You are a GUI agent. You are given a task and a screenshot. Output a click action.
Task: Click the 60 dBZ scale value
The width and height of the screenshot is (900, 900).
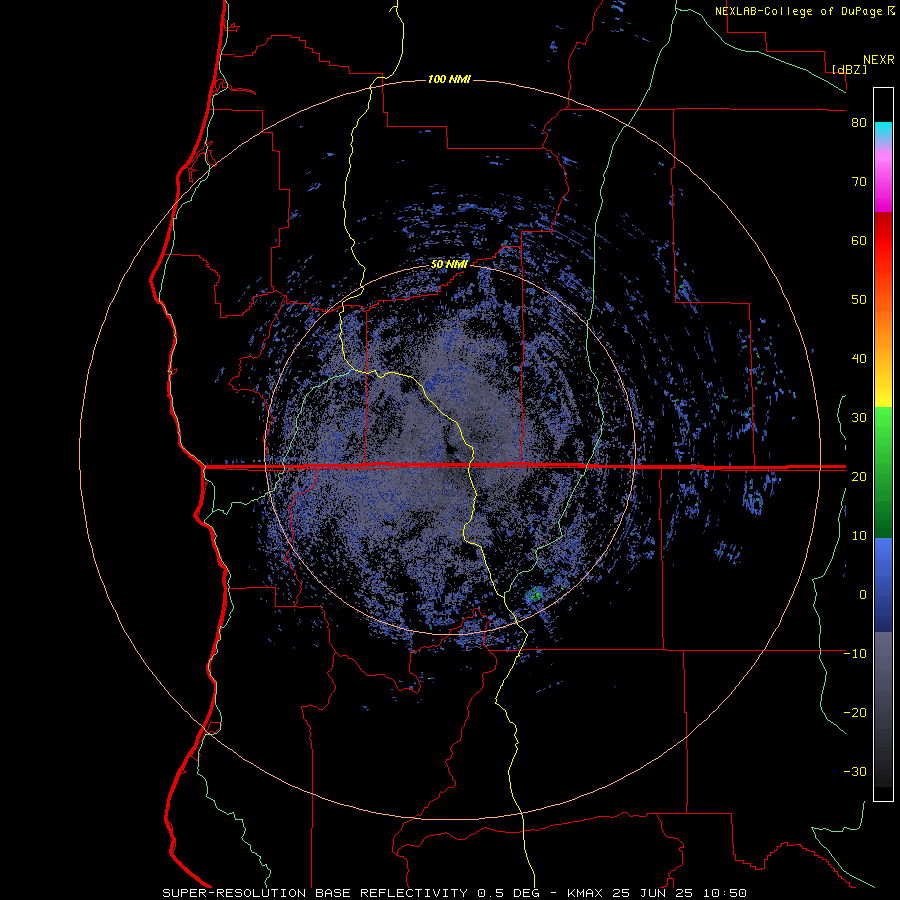[859, 241]
